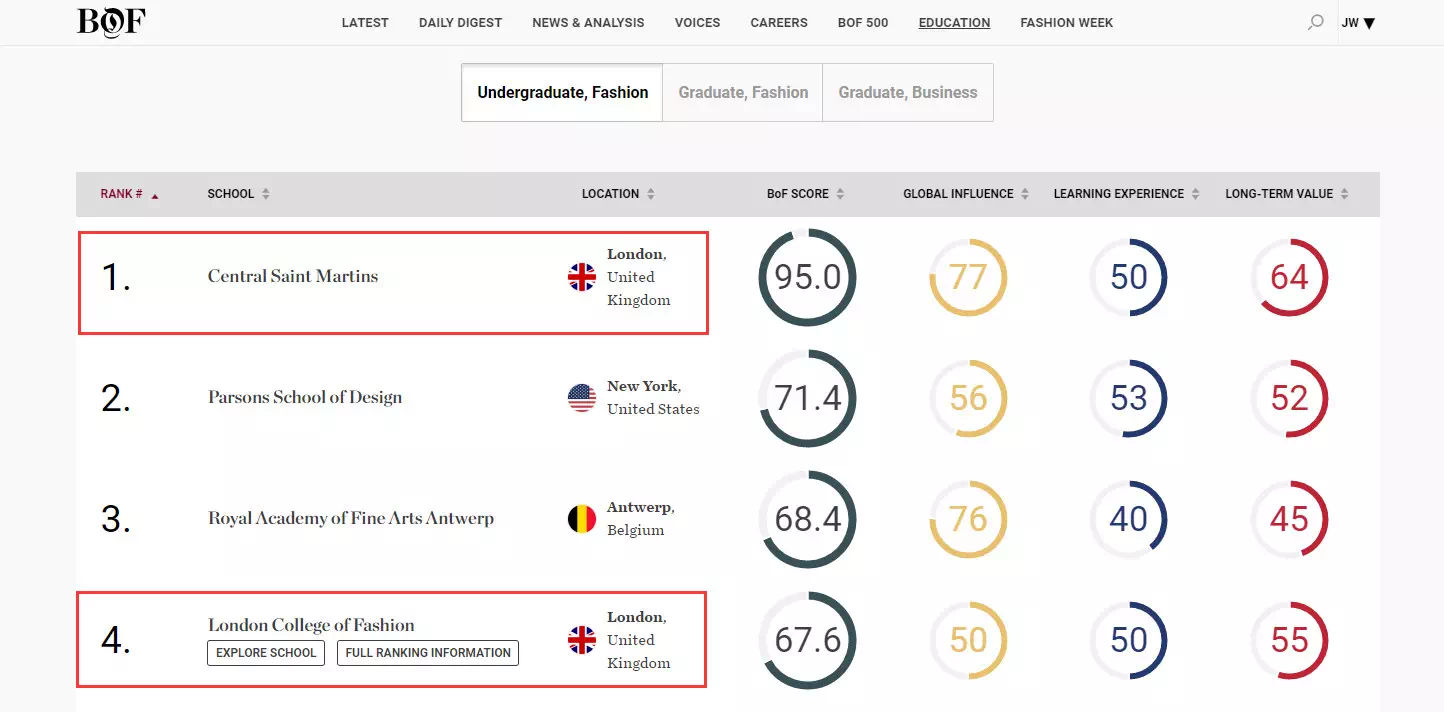This screenshot has width=1444, height=712.
Task: Click the United States flag for Parsons
Action: [582, 398]
